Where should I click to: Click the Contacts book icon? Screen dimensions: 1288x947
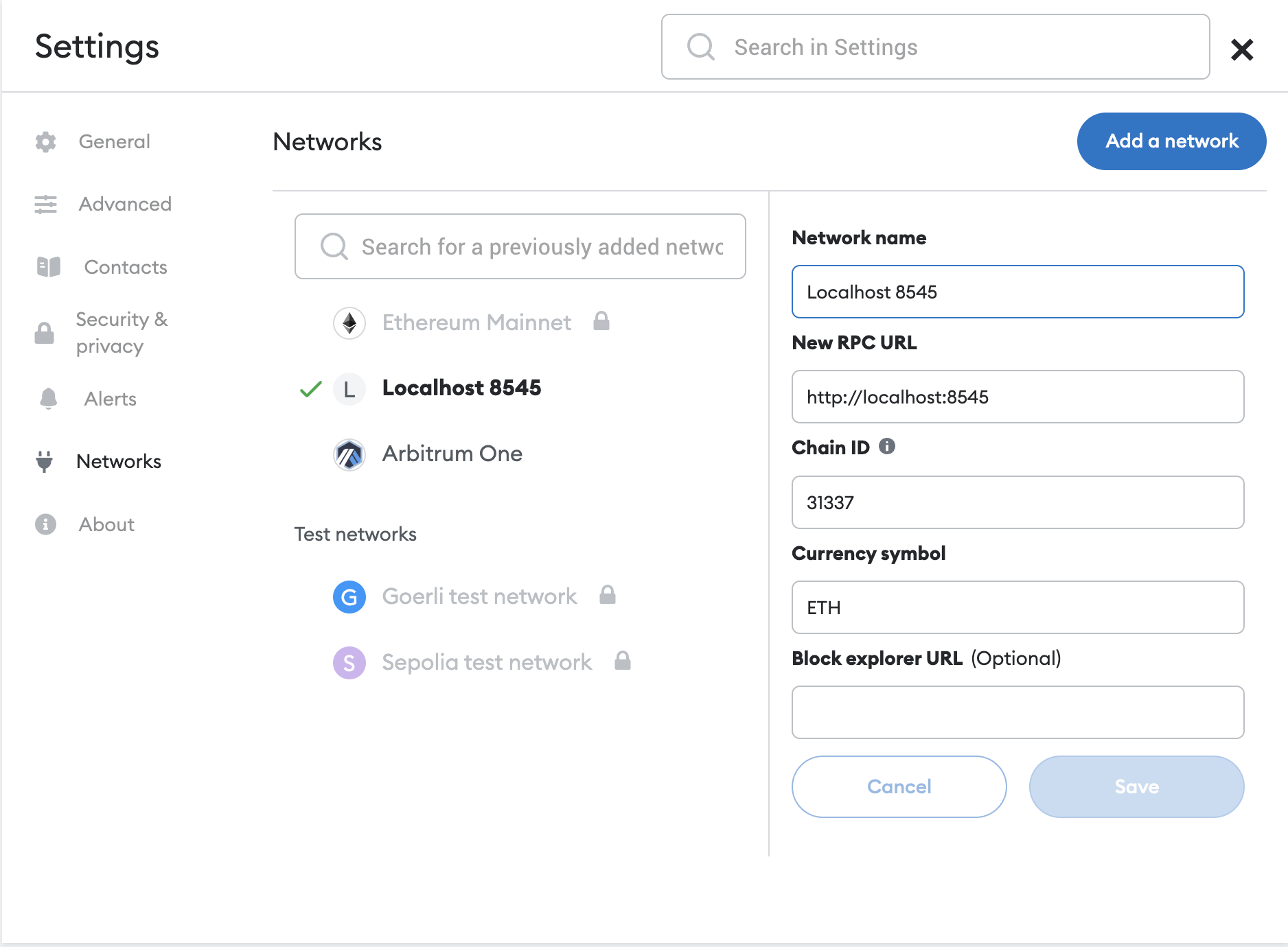pyautogui.click(x=49, y=267)
